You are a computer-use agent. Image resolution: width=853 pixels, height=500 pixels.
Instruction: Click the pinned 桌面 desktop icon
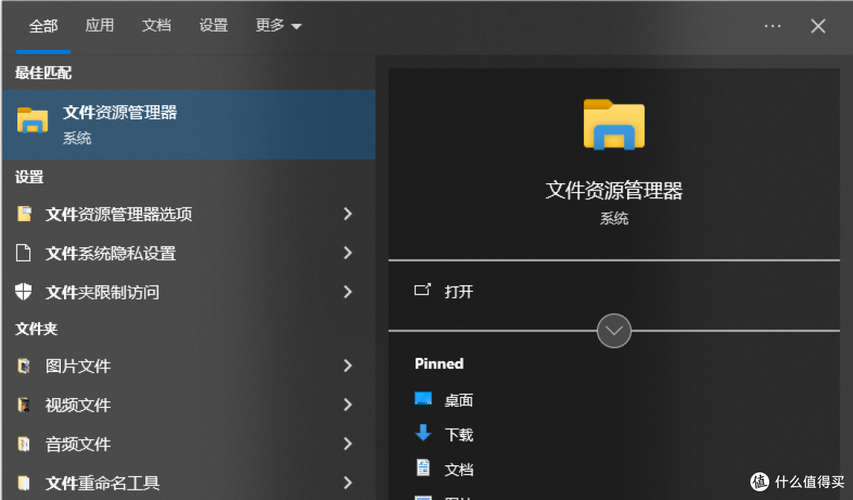(x=423, y=399)
